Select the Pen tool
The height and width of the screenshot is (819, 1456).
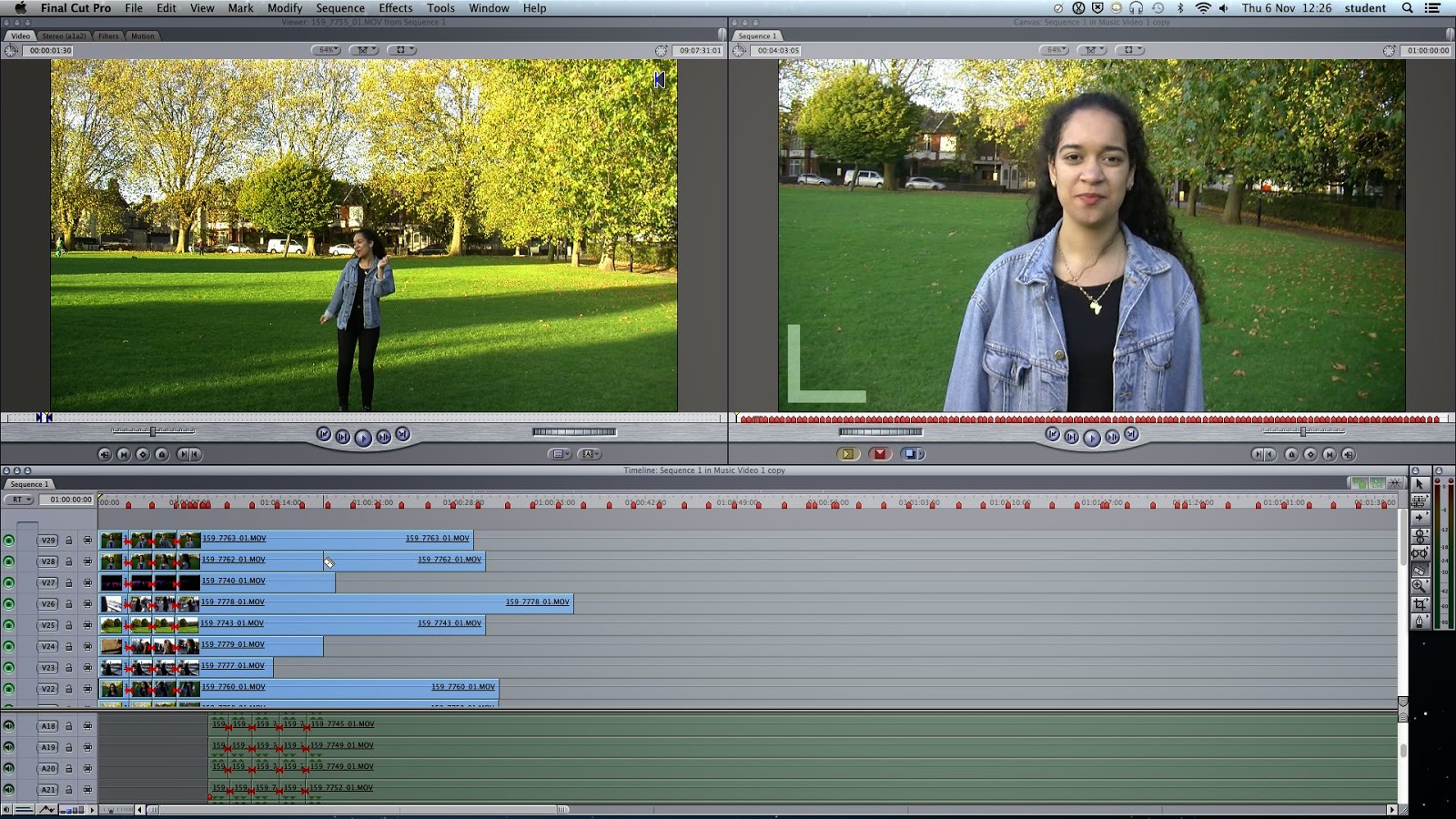click(x=1420, y=621)
